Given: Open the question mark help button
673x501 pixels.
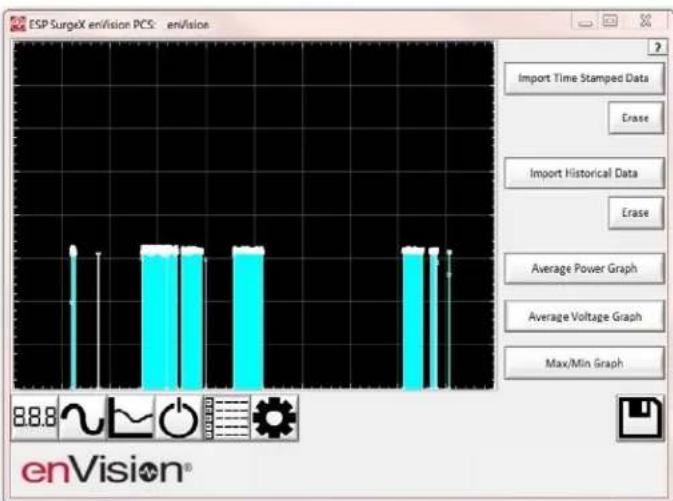Looking at the screenshot, I should (658, 48).
